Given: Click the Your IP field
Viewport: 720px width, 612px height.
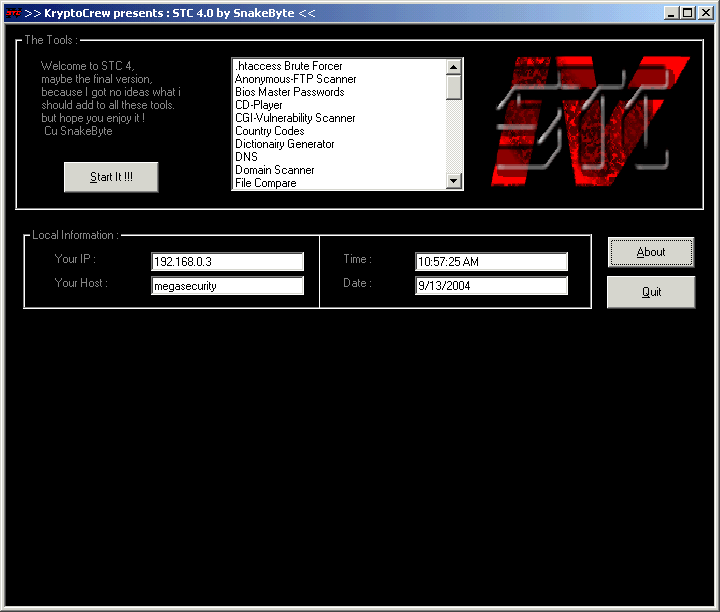Looking at the screenshot, I should (227, 262).
